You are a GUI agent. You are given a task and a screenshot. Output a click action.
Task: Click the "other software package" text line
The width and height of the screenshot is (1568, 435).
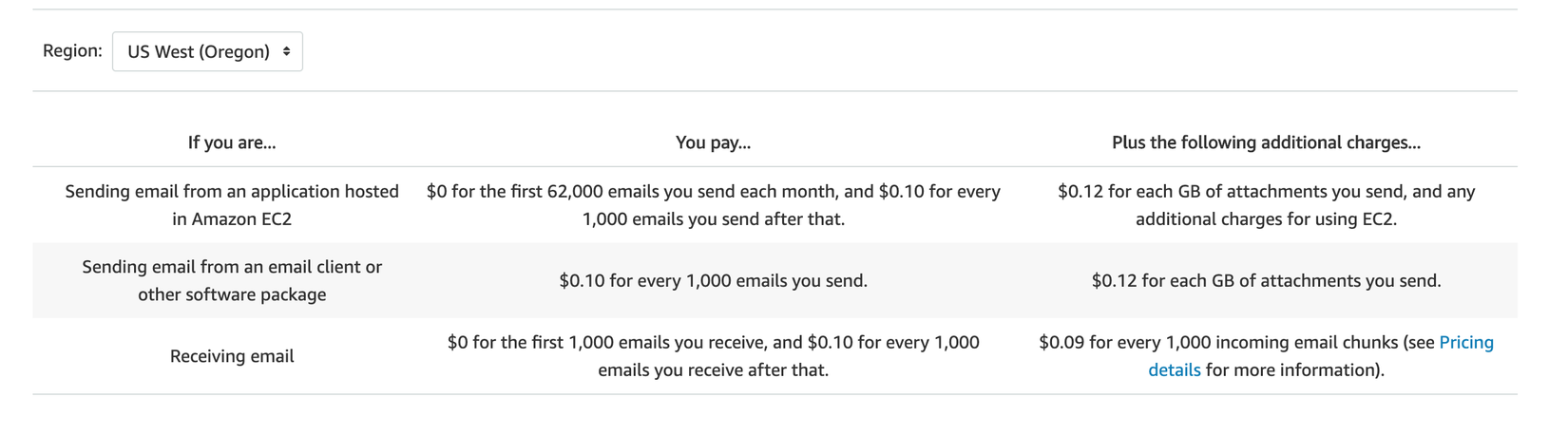(232, 294)
